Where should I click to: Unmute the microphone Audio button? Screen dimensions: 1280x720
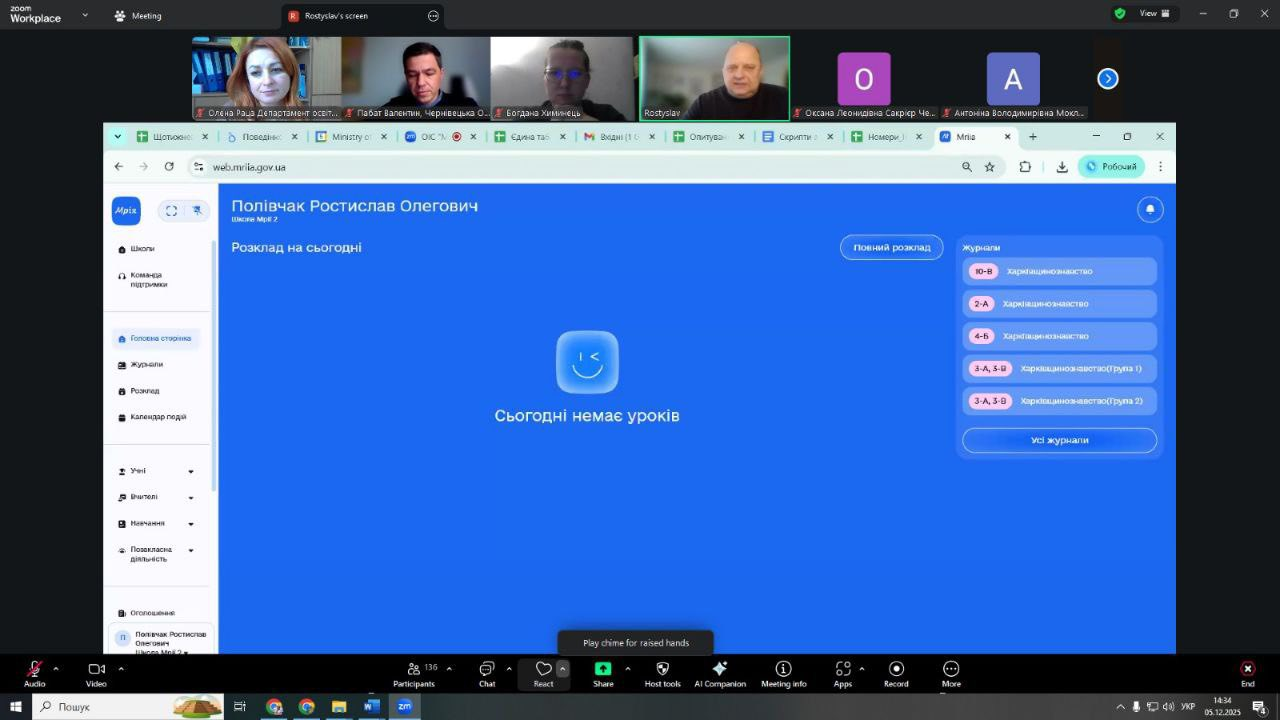35,674
